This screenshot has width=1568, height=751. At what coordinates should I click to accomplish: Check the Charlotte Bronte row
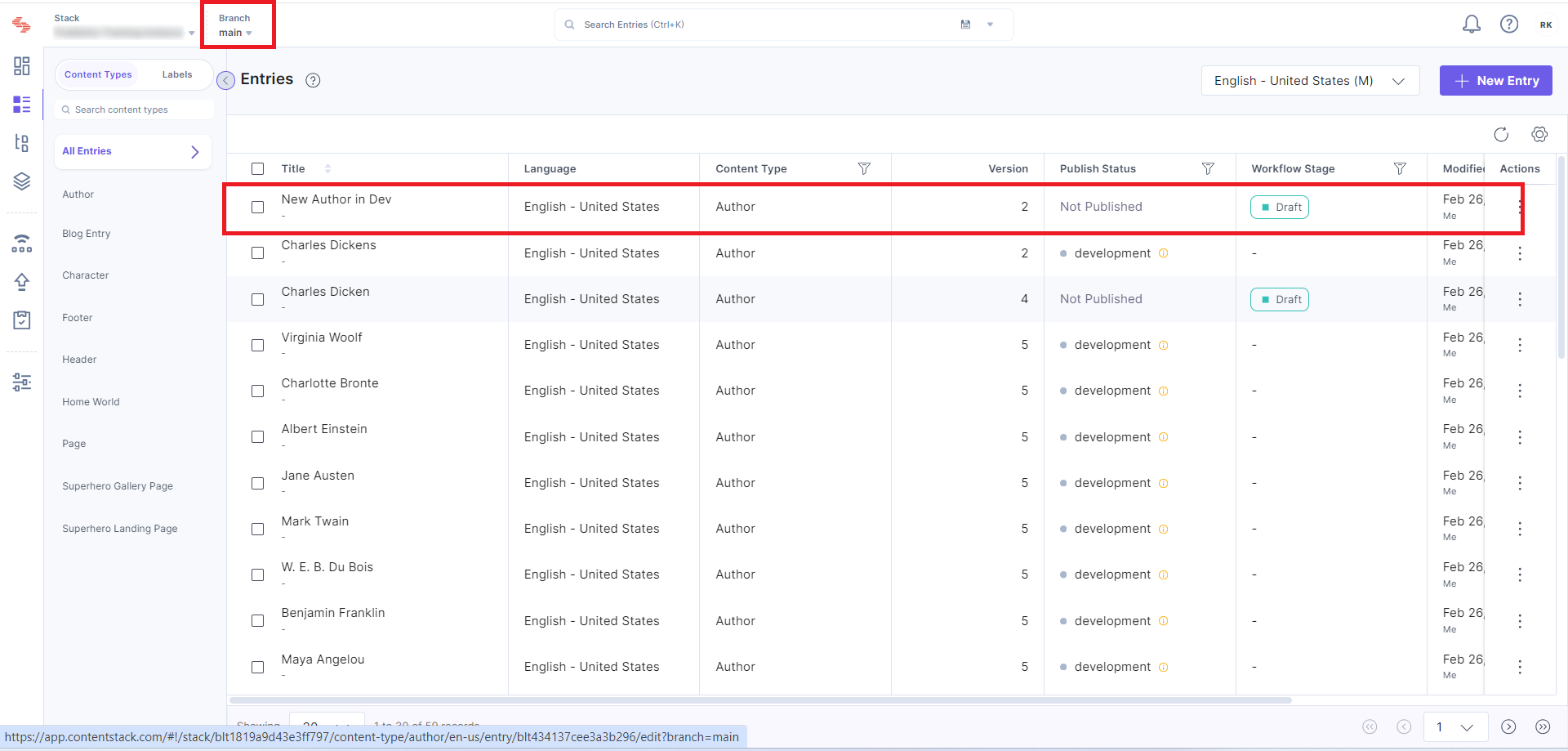(x=258, y=391)
